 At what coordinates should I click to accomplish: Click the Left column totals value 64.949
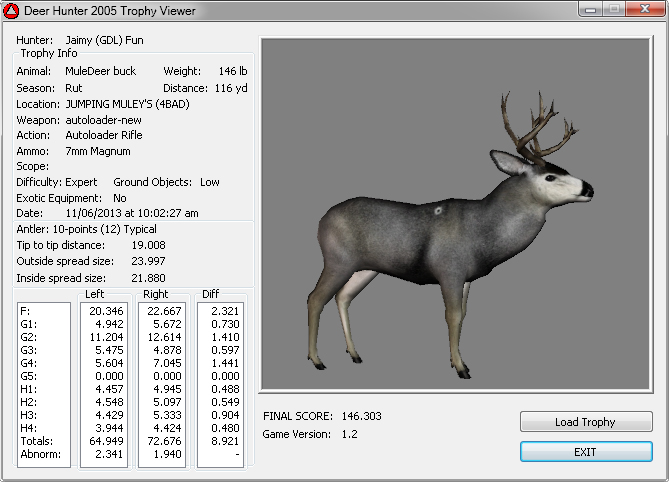point(107,440)
